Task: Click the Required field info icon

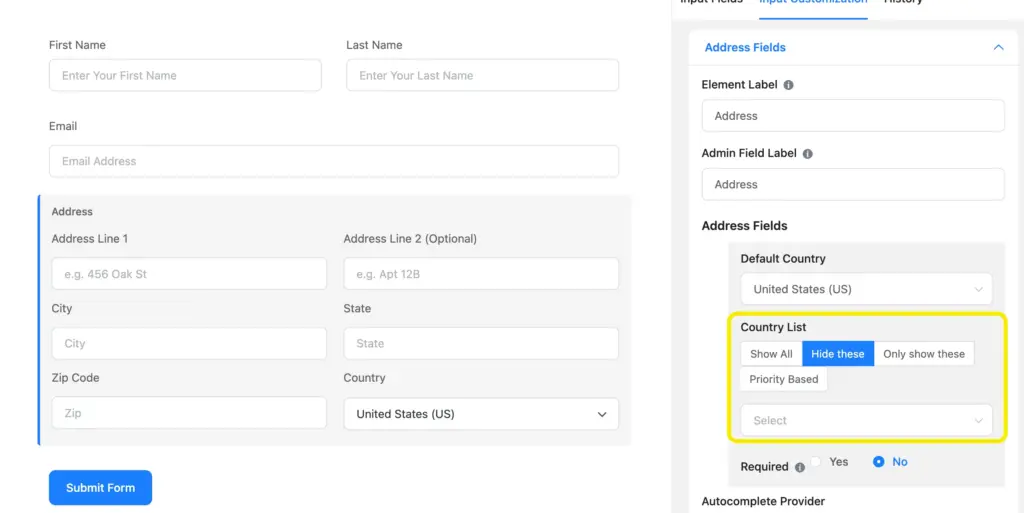Action: pos(799,467)
